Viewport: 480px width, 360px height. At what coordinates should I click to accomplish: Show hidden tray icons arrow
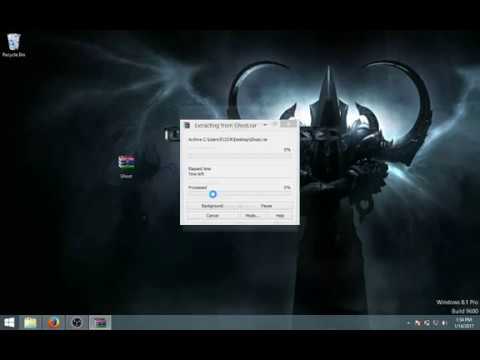[409, 323]
